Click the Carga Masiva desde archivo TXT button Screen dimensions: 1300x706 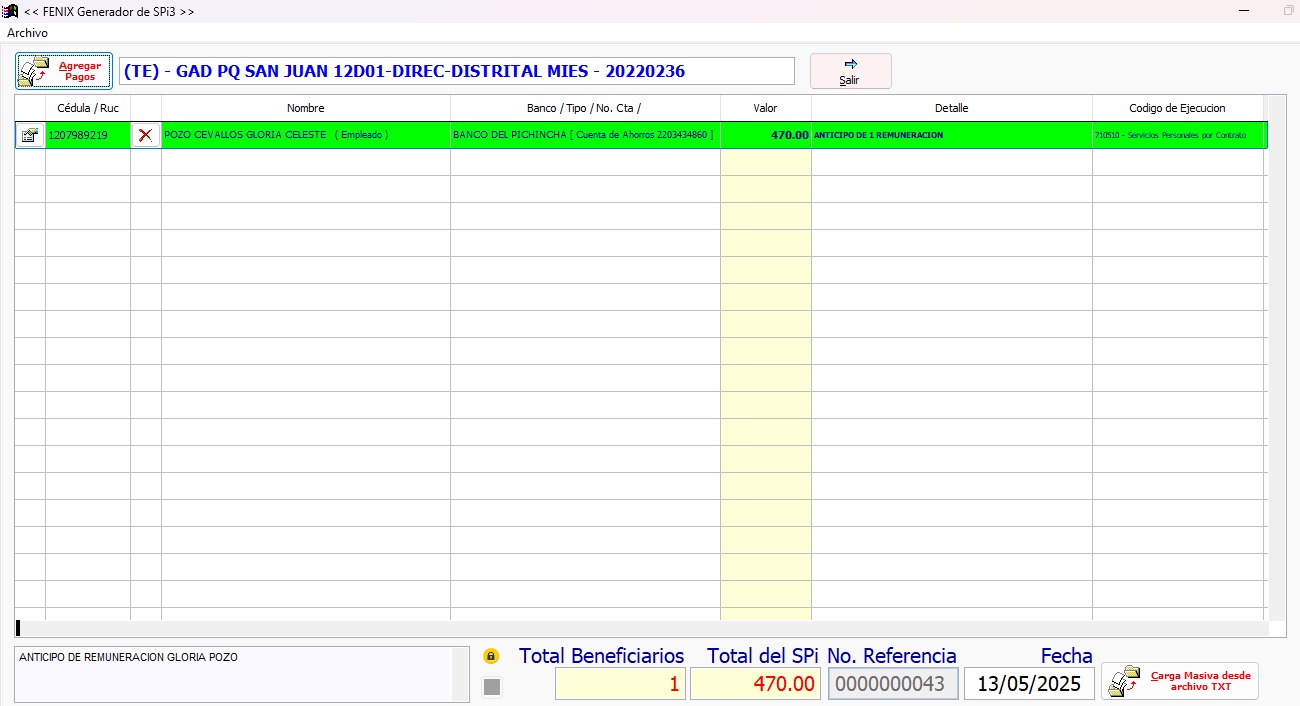pyautogui.click(x=1180, y=681)
